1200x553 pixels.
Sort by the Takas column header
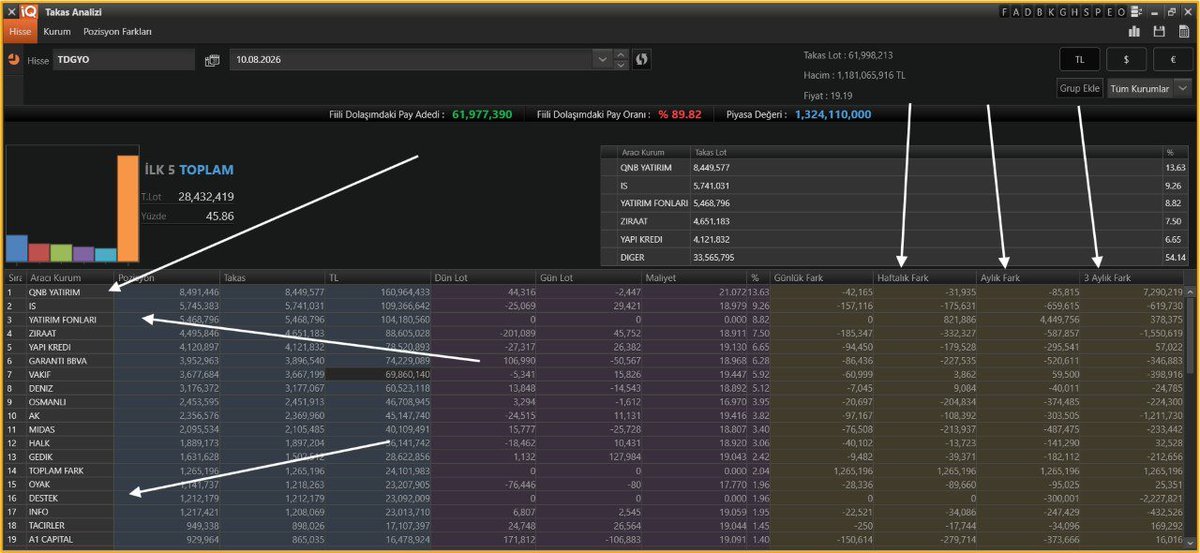point(272,277)
